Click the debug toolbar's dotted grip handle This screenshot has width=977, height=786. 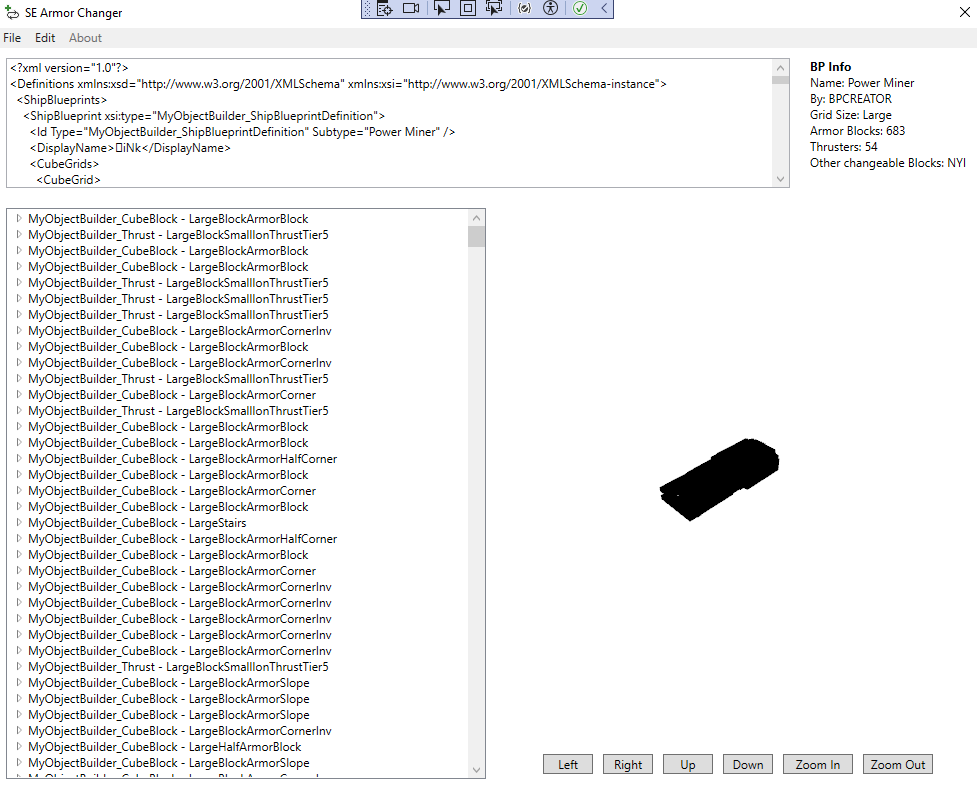pos(367,8)
